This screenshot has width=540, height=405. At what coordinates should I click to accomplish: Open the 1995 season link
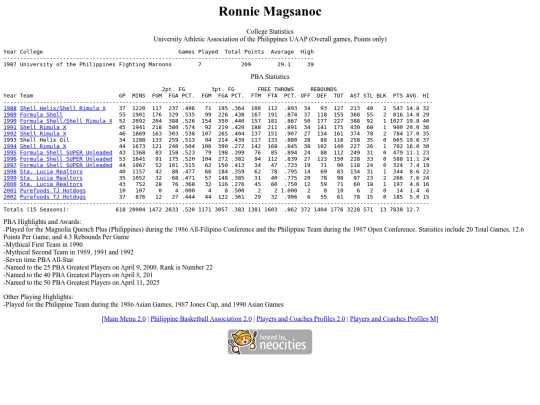10,153
